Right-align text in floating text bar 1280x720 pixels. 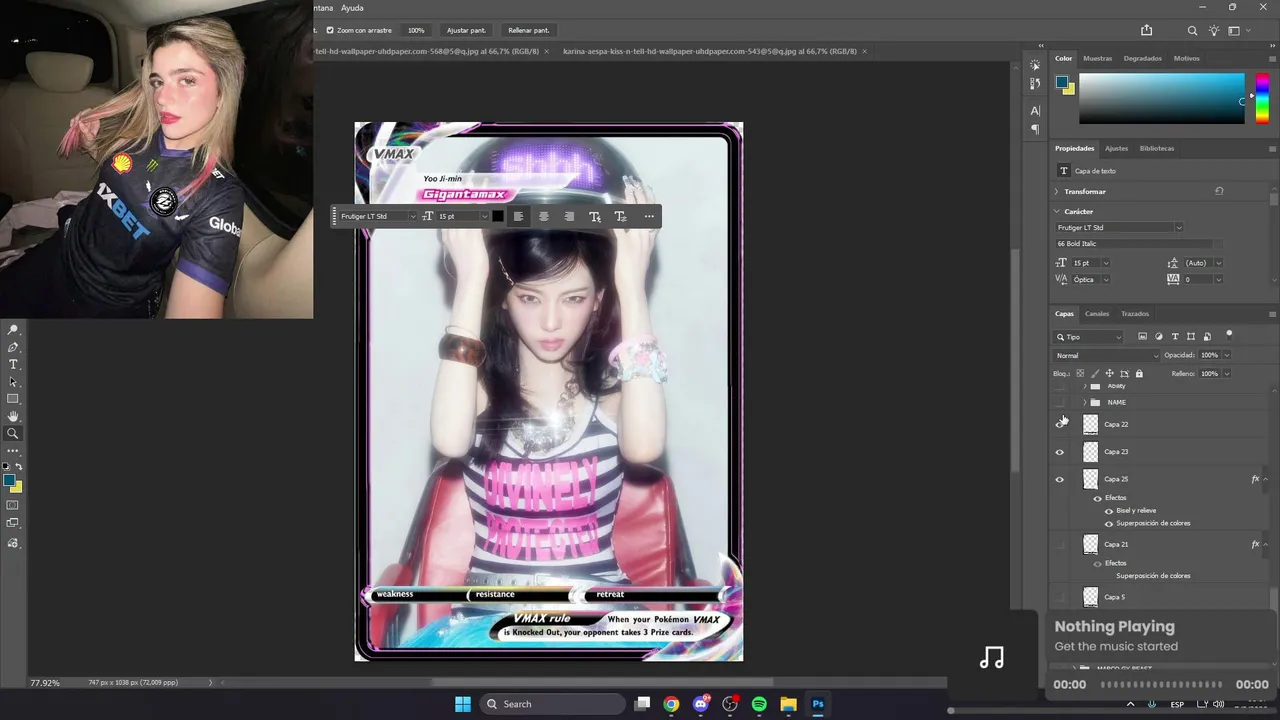569,216
